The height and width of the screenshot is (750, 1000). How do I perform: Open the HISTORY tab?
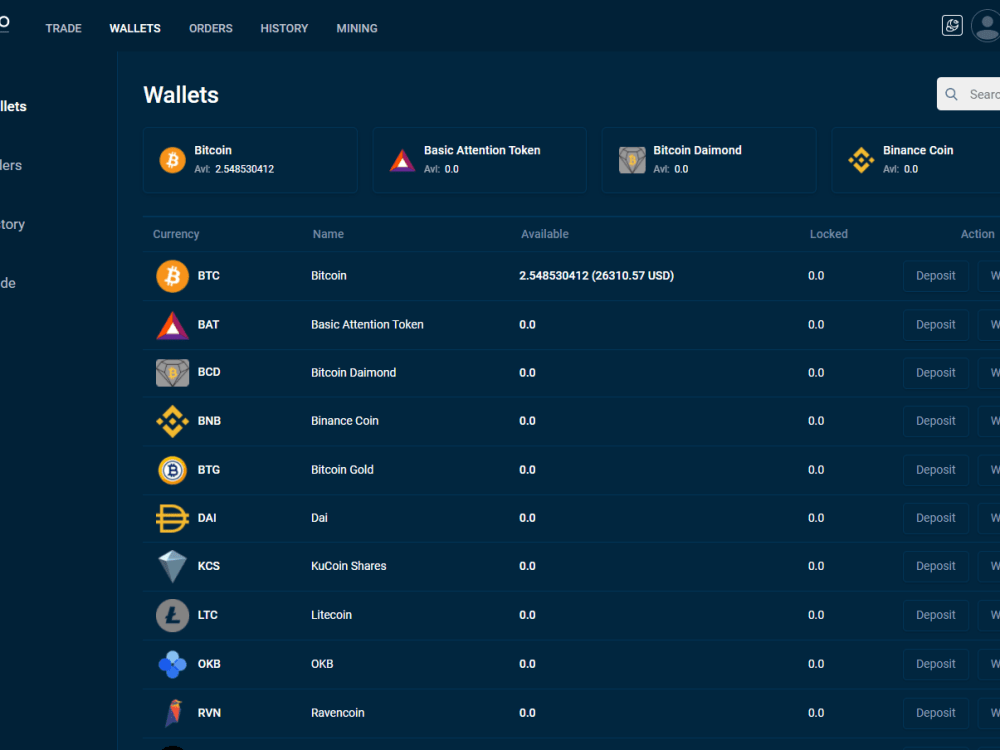coord(284,28)
